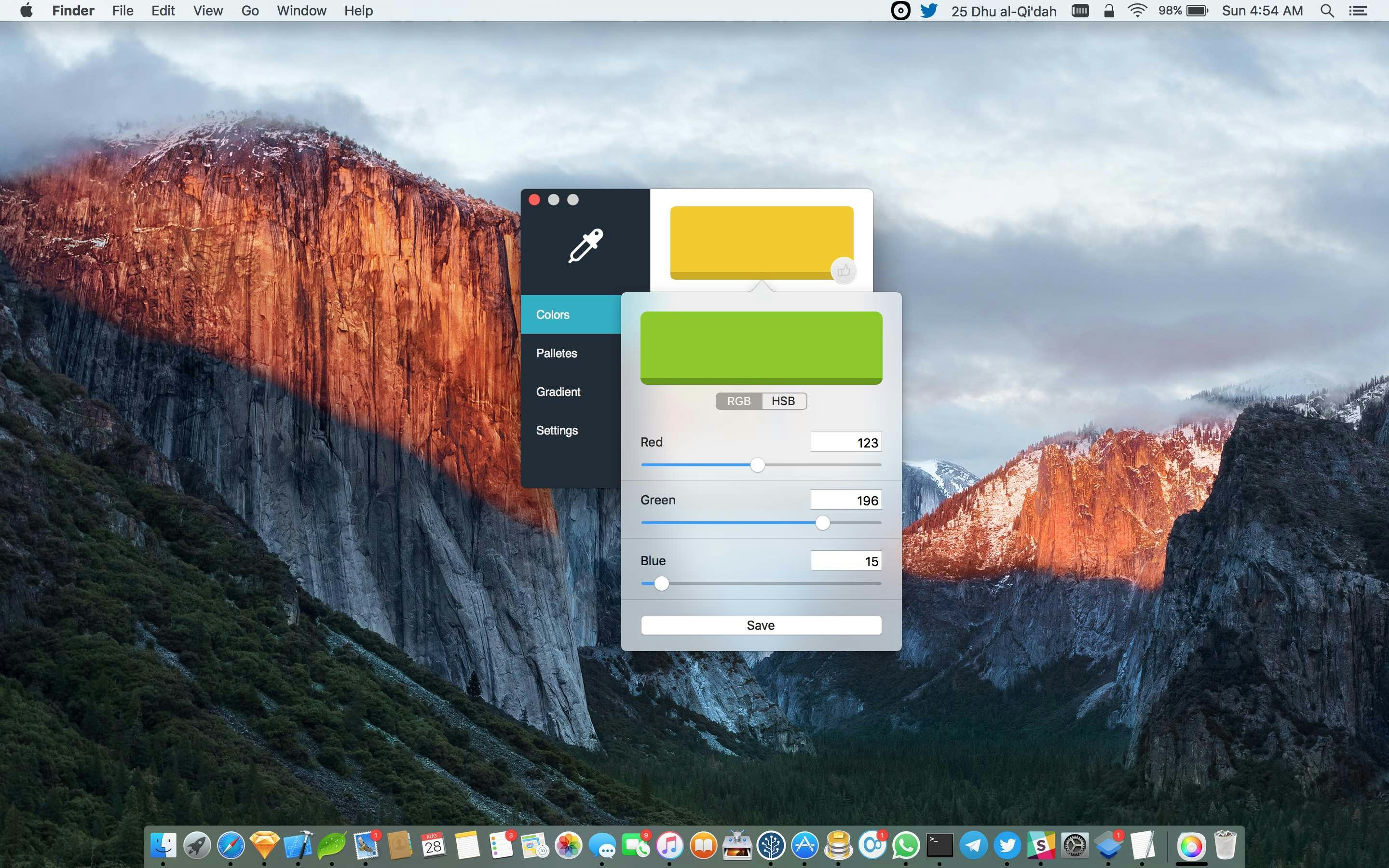Screen dimensions: 1389x868
Task: Focus the Green value field showing 196
Action: point(845,501)
